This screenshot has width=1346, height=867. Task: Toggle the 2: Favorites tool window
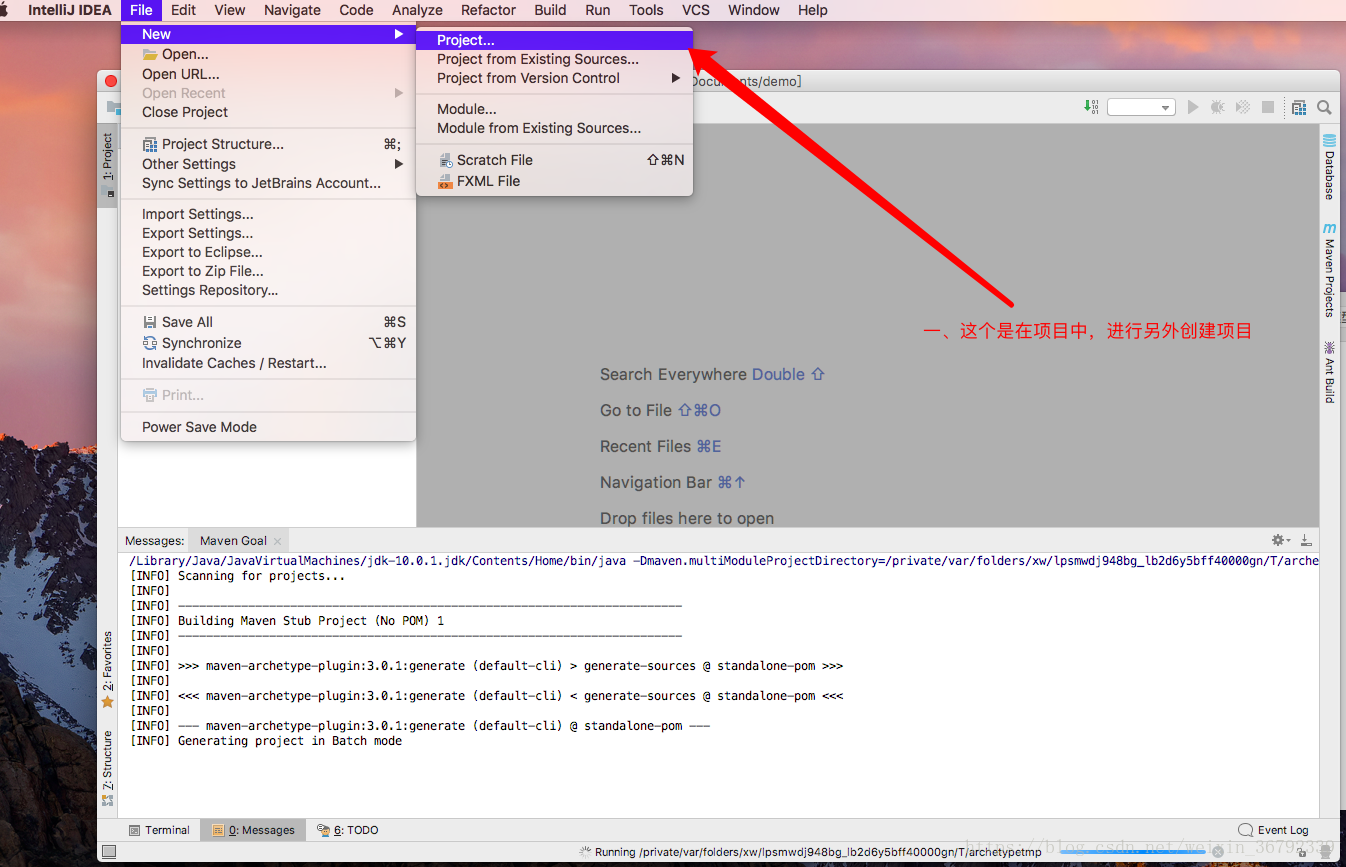pyautogui.click(x=107, y=669)
